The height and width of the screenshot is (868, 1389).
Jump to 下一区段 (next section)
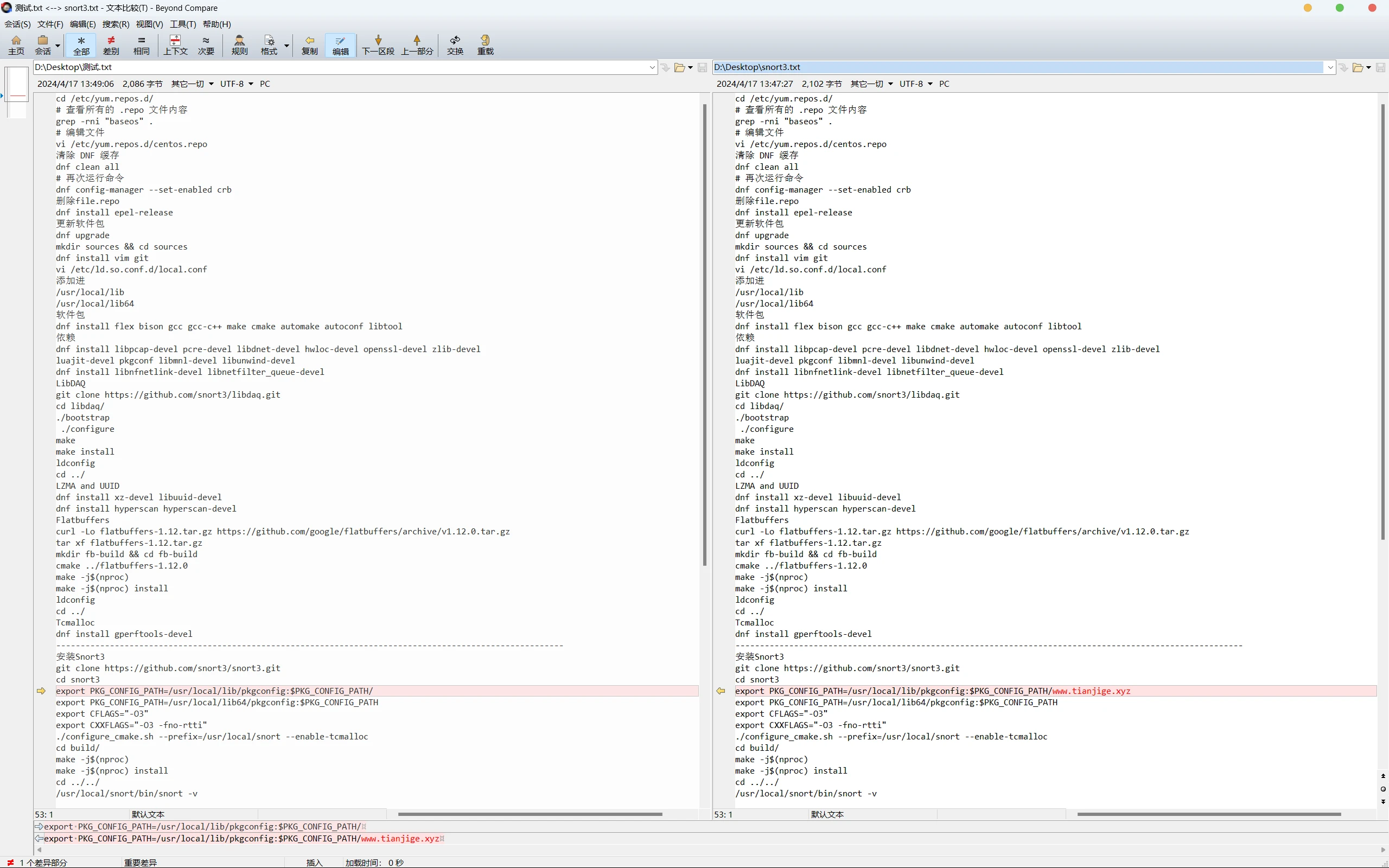pos(378,45)
